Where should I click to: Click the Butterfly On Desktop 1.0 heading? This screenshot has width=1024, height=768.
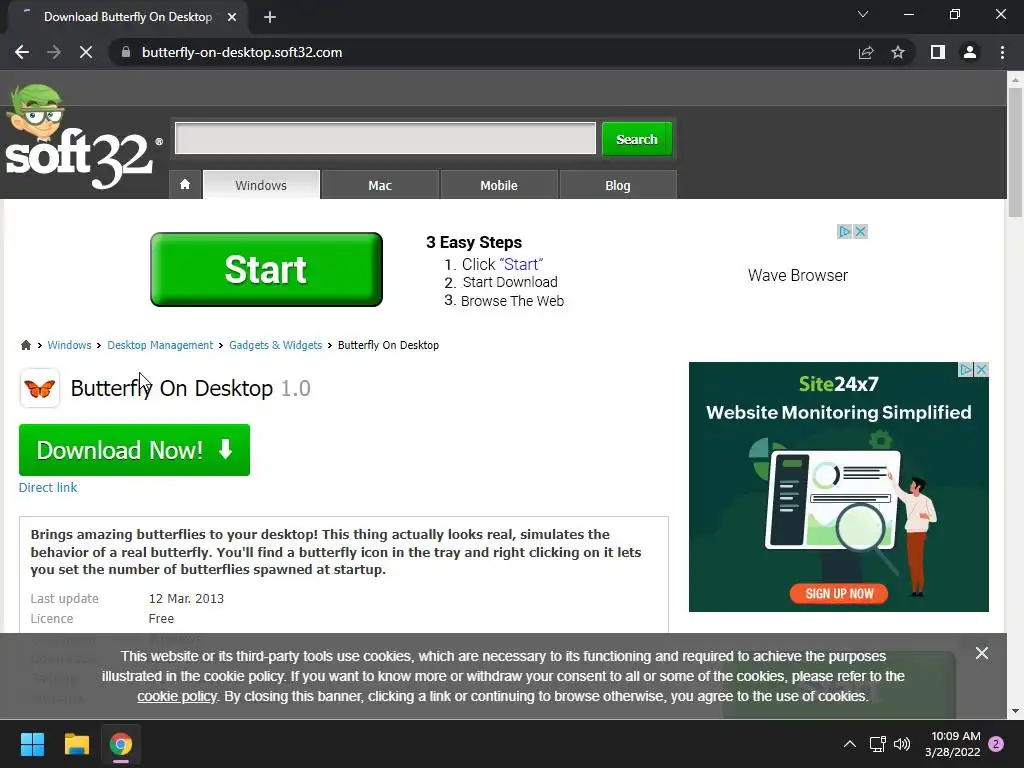[x=191, y=389]
